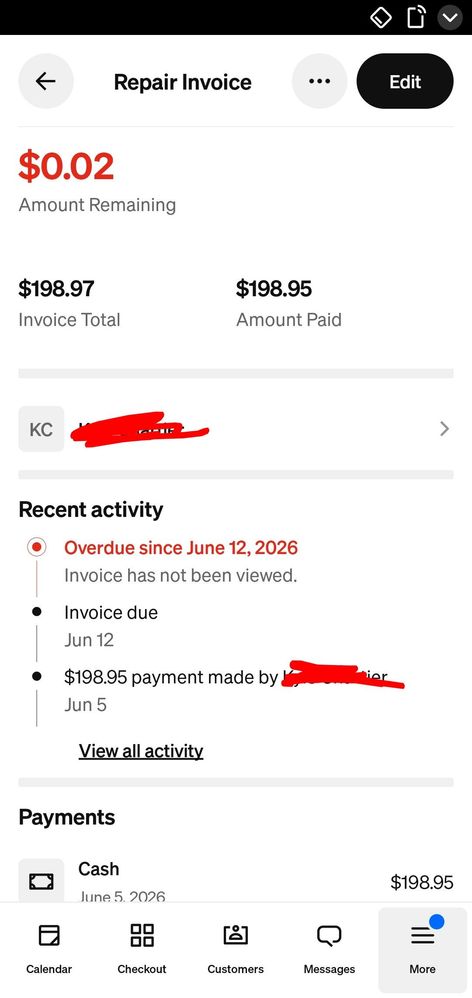Tap the back arrow button

click(46, 81)
